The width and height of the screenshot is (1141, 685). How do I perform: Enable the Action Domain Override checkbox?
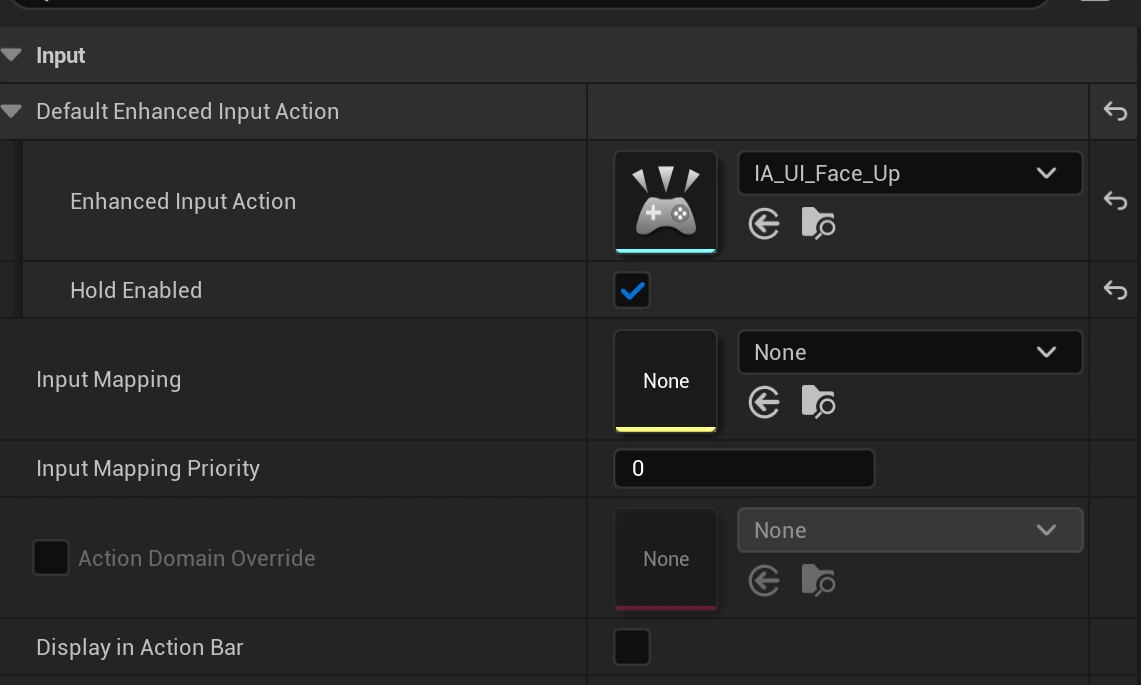pos(51,558)
